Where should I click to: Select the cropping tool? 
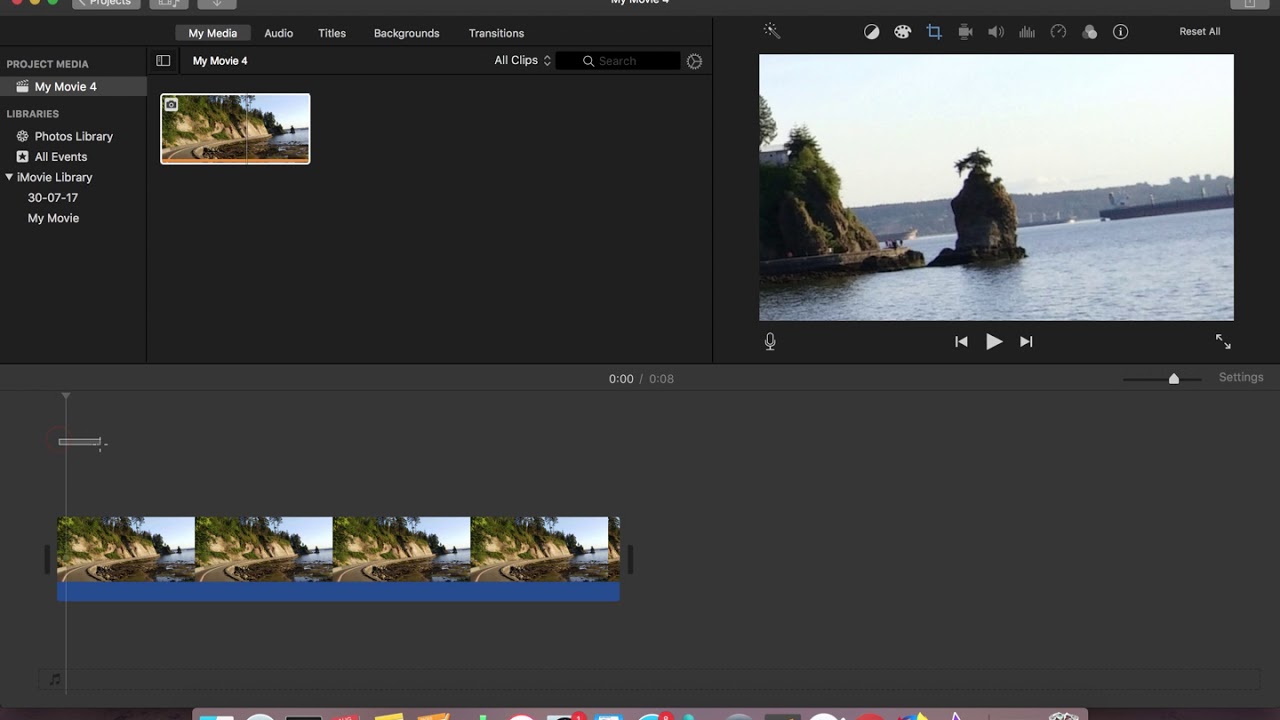[934, 32]
